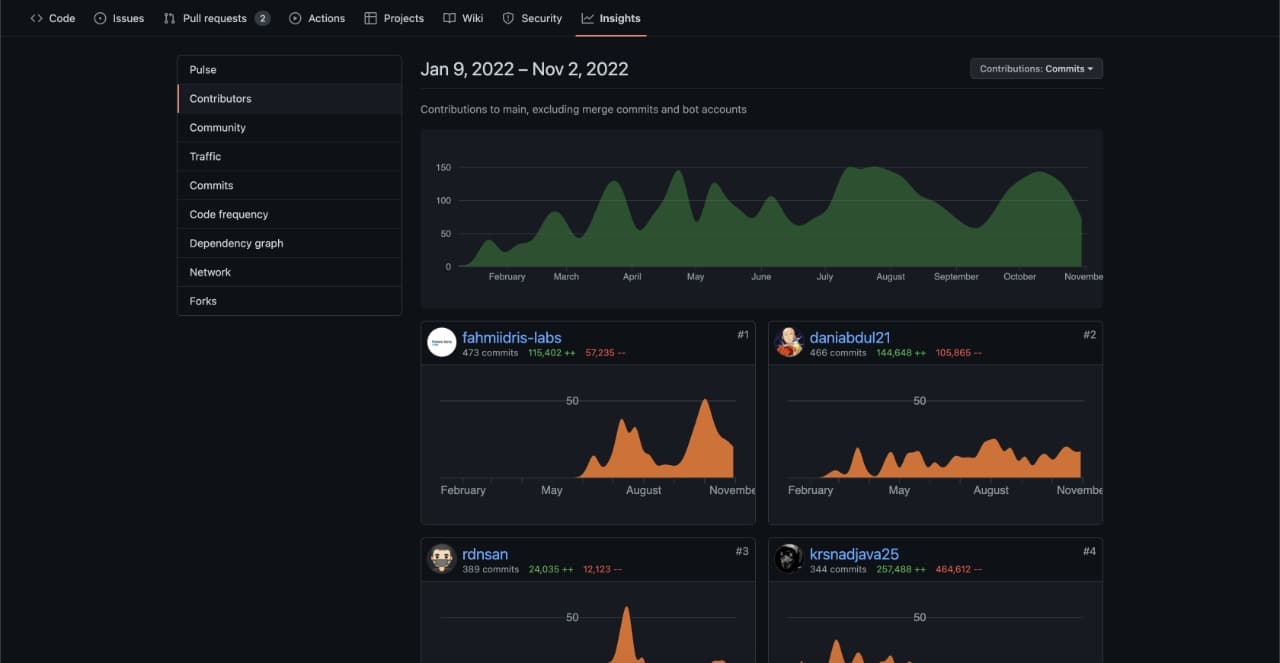Open krsnadjava25 profile link

pos(854,554)
